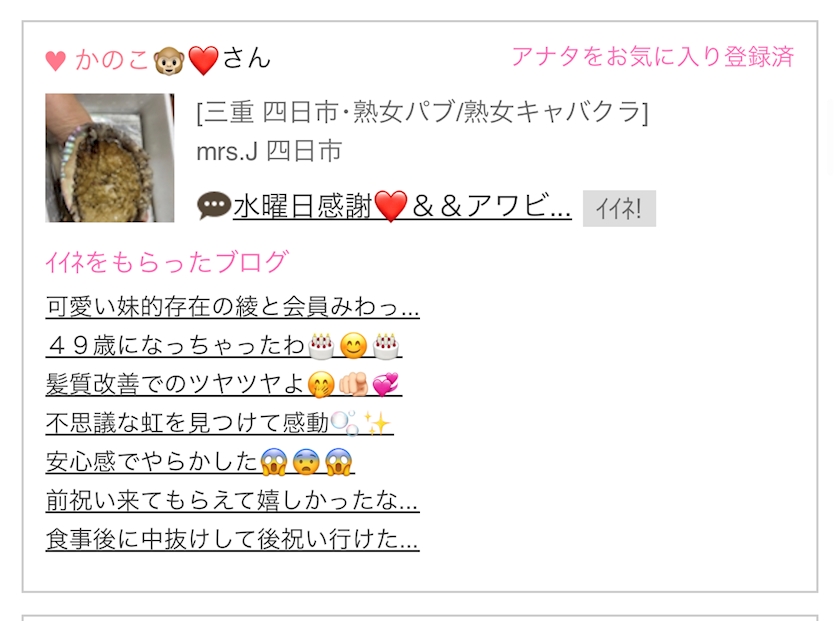
Task: Click the sparkling hearts emoji in the hair post
Action: coord(386,384)
